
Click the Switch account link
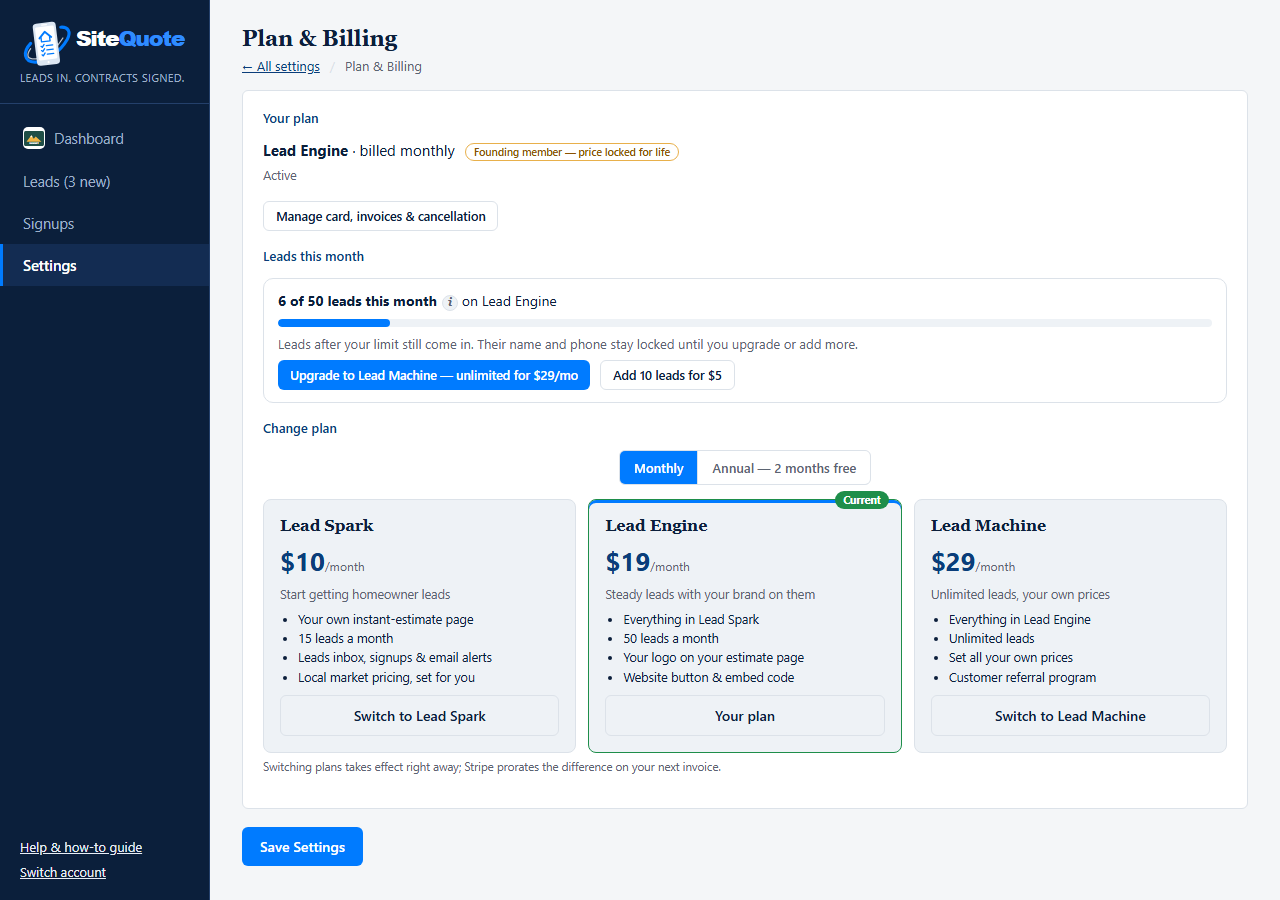63,873
